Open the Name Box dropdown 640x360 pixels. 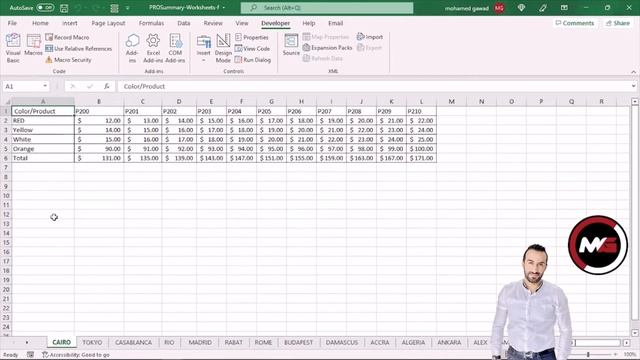point(45,86)
